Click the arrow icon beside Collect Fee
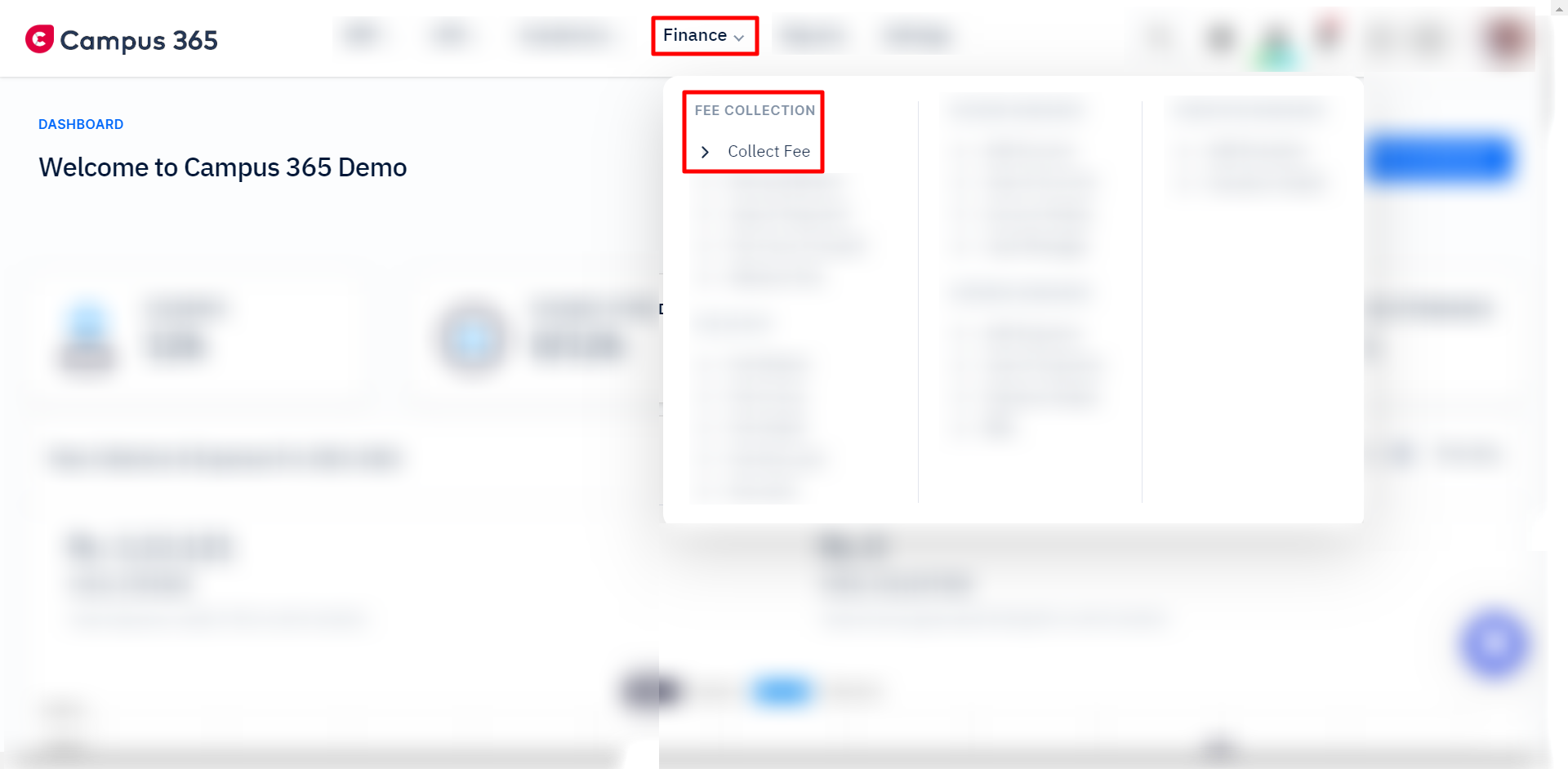Image resolution: width=1568 pixels, height=769 pixels. 705,152
